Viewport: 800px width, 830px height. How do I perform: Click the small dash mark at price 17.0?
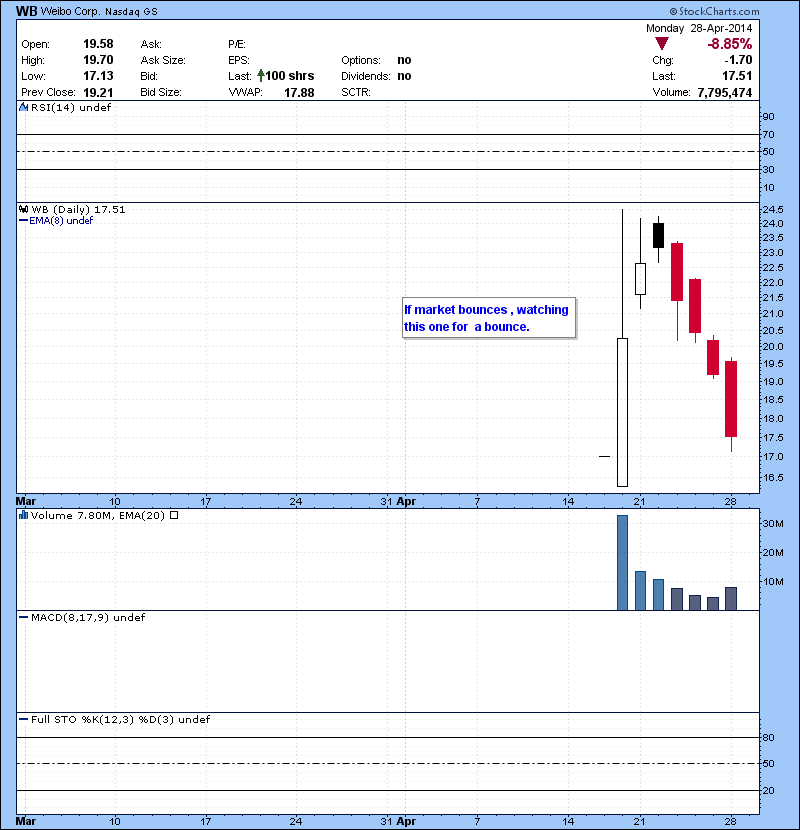tap(605, 456)
